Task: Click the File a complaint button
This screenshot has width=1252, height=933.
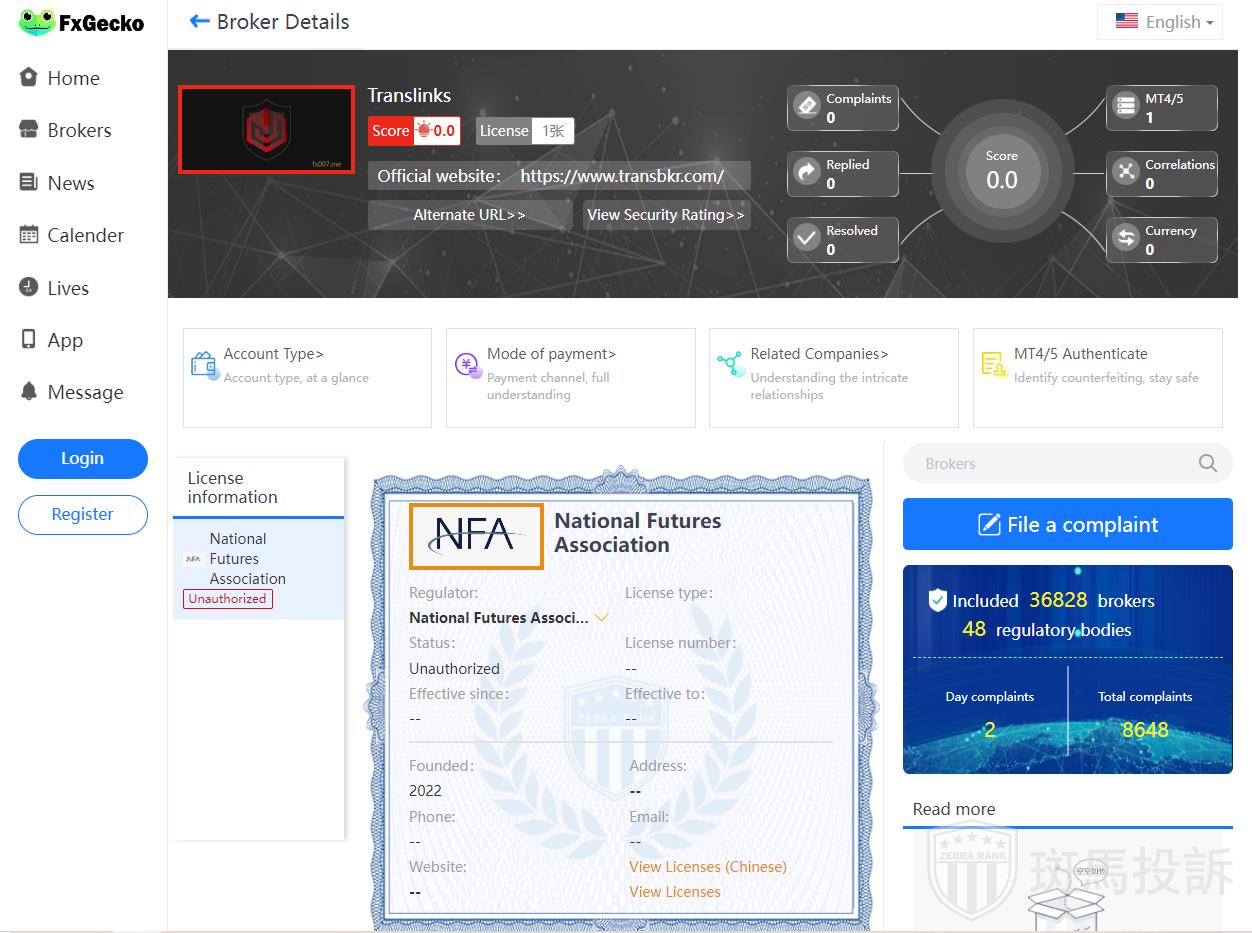Action: (x=1067, y=524)
